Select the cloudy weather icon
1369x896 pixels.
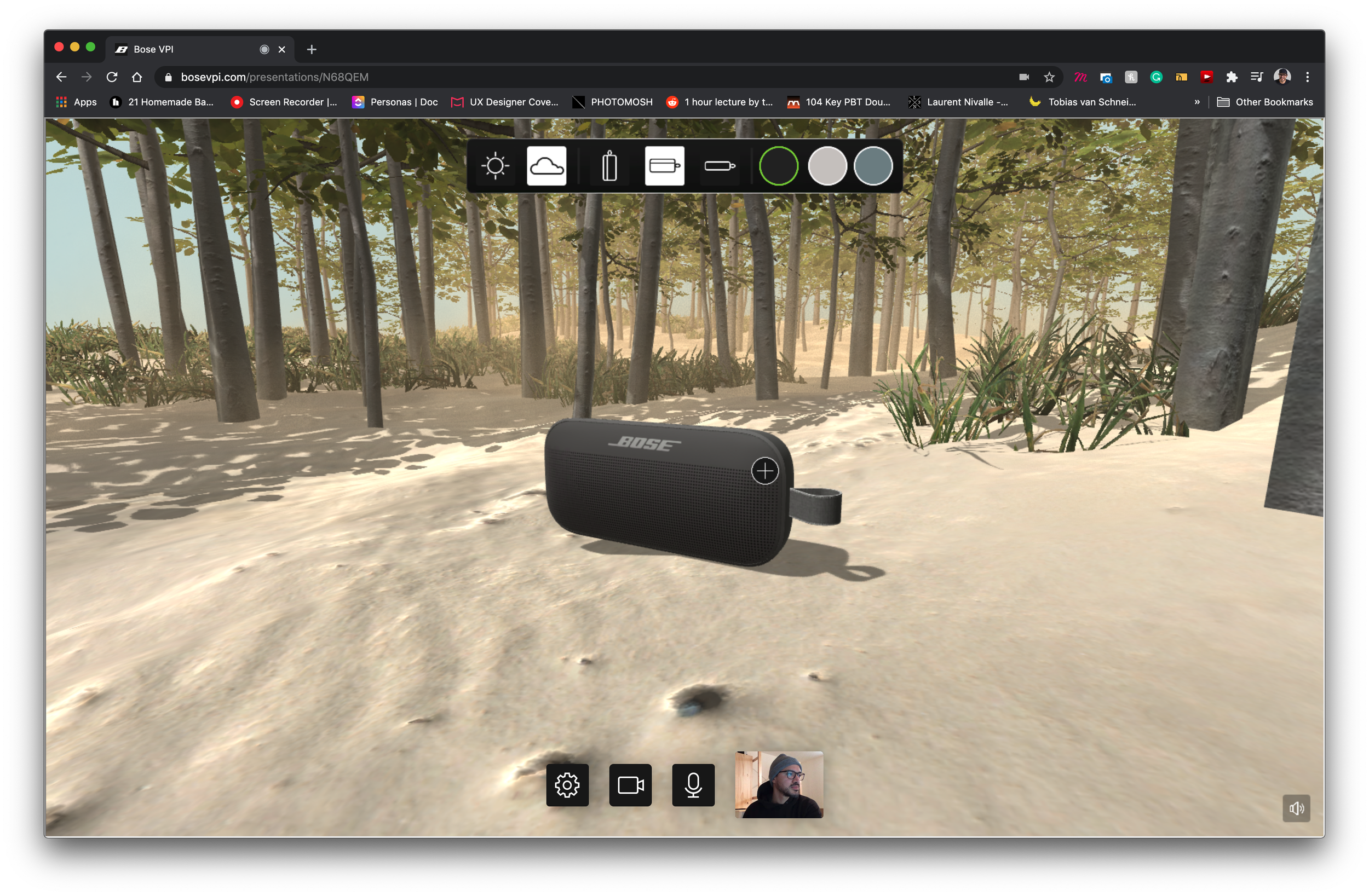(546, 166)
